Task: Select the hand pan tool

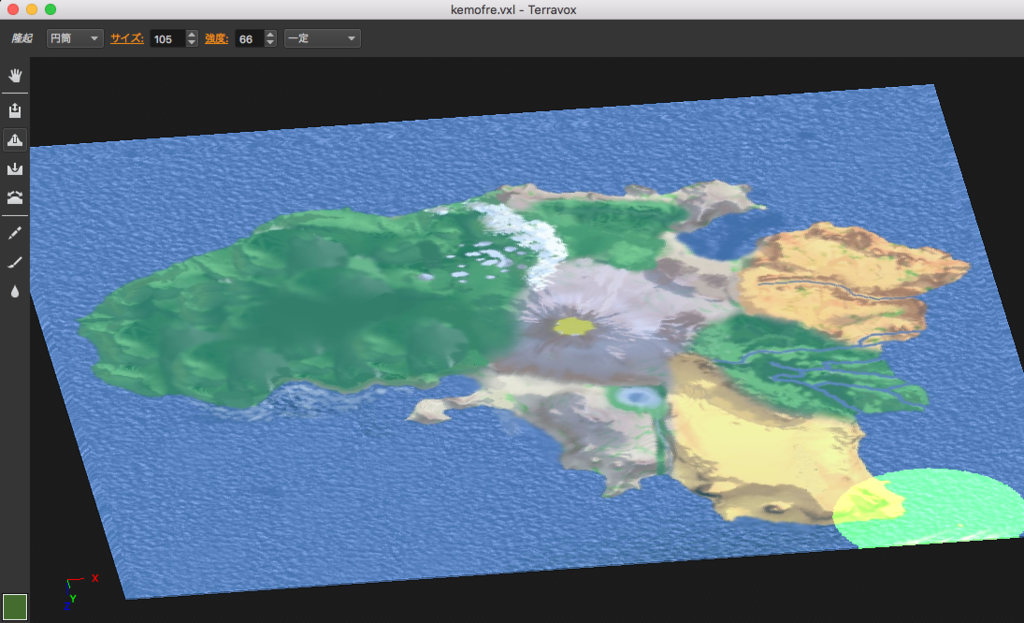Action: (x=15, y=76)
